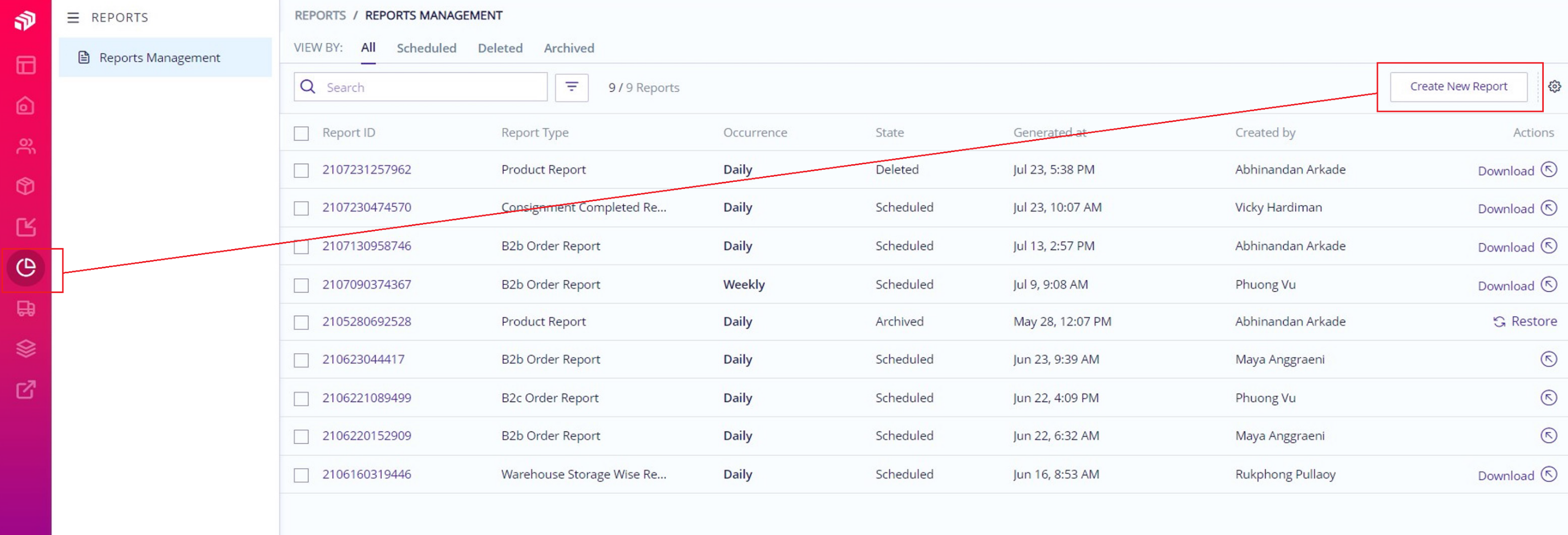This screenshot has height=535, width=1568.
Task: Click arrow icon for report 2107130958746
Action: 1549,246
